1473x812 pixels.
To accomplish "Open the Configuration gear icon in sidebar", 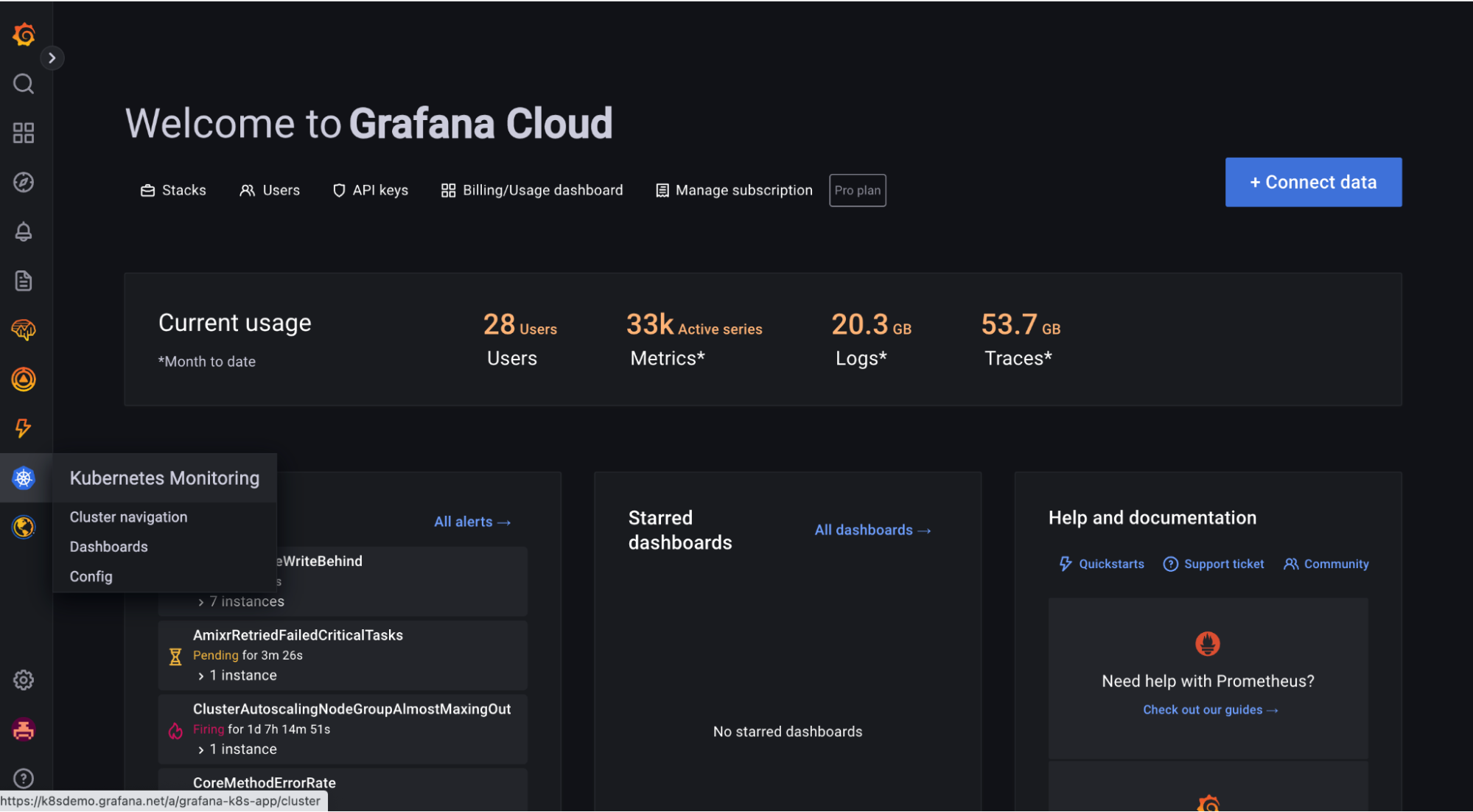I will tap(24, 680).
